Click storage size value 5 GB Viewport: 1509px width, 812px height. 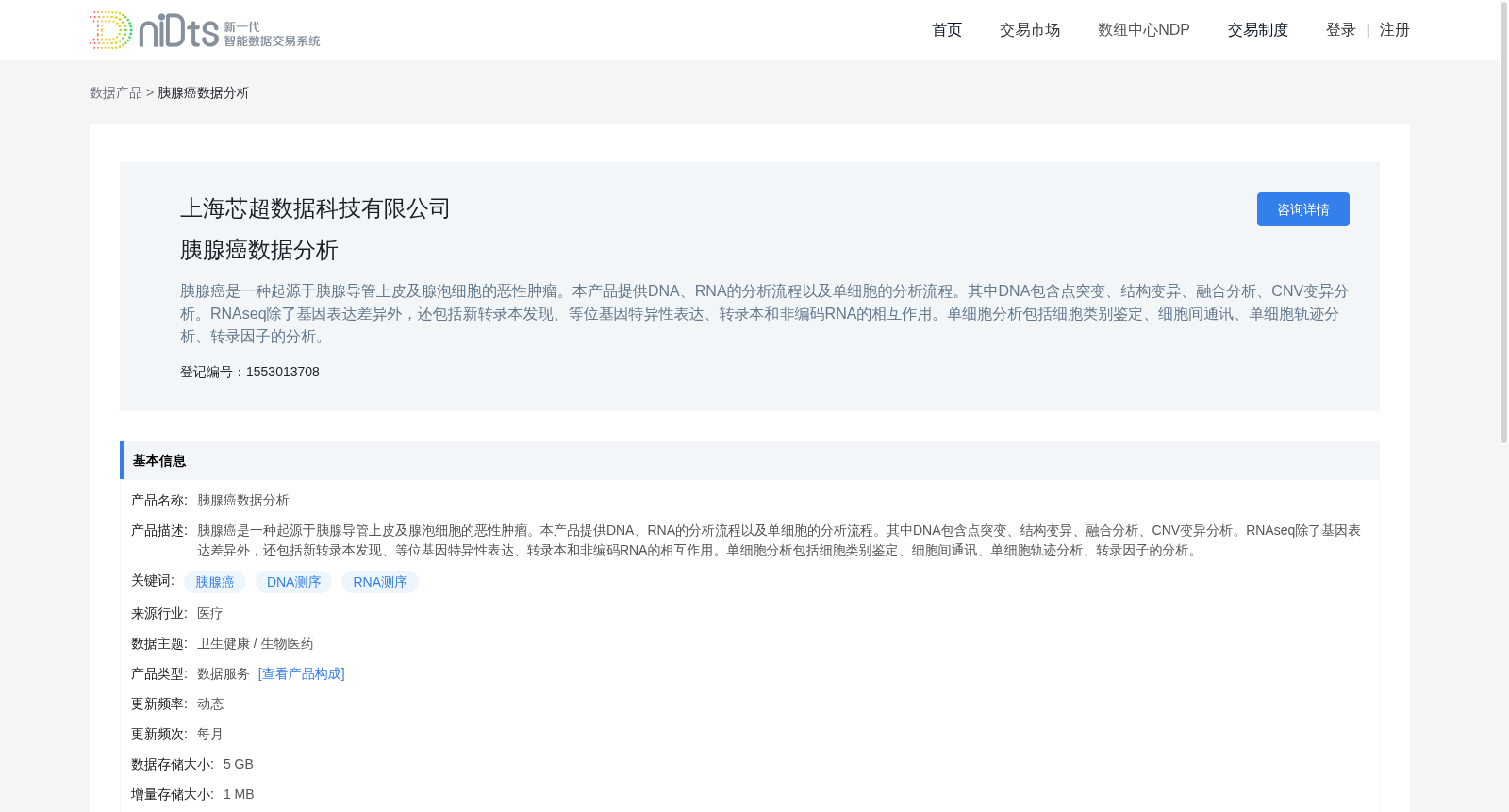point(239,764)
